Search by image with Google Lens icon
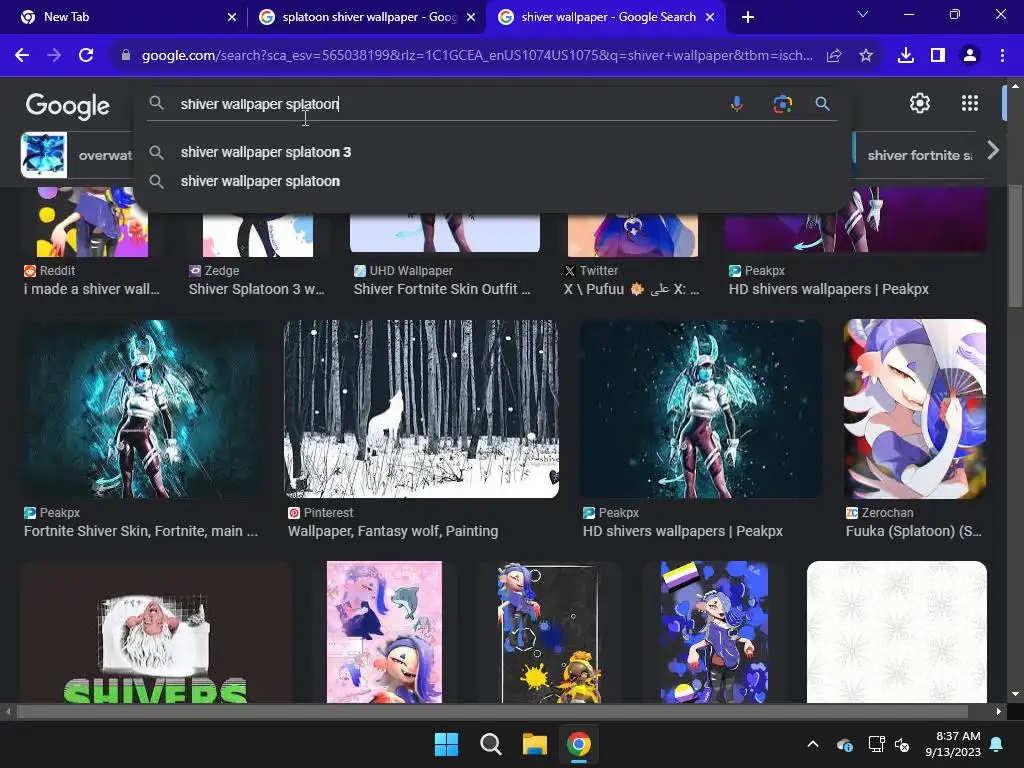Viewport: 1024px width, 768px height. pos(782,104)
